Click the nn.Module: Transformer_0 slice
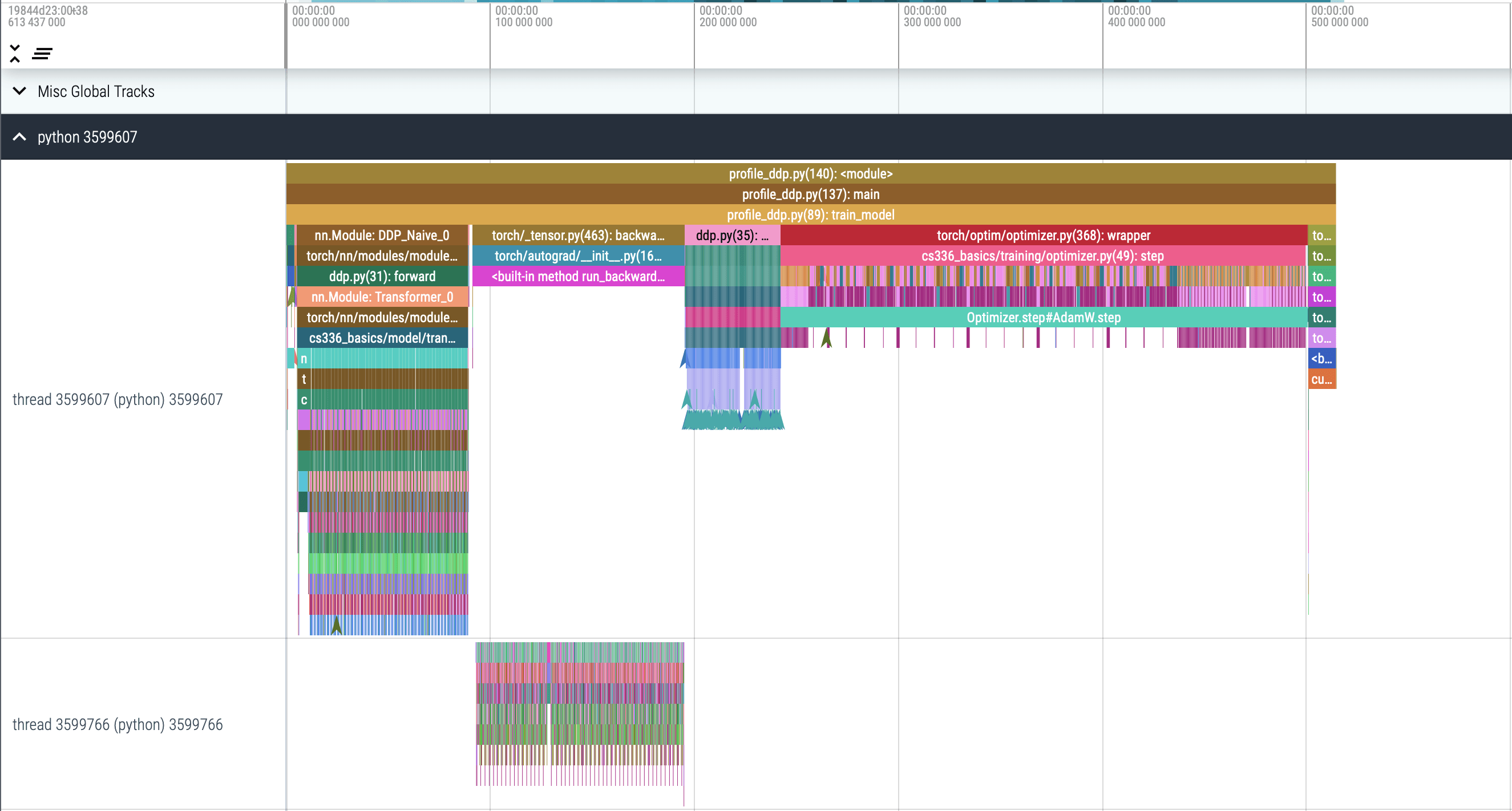 click(382, 297)
